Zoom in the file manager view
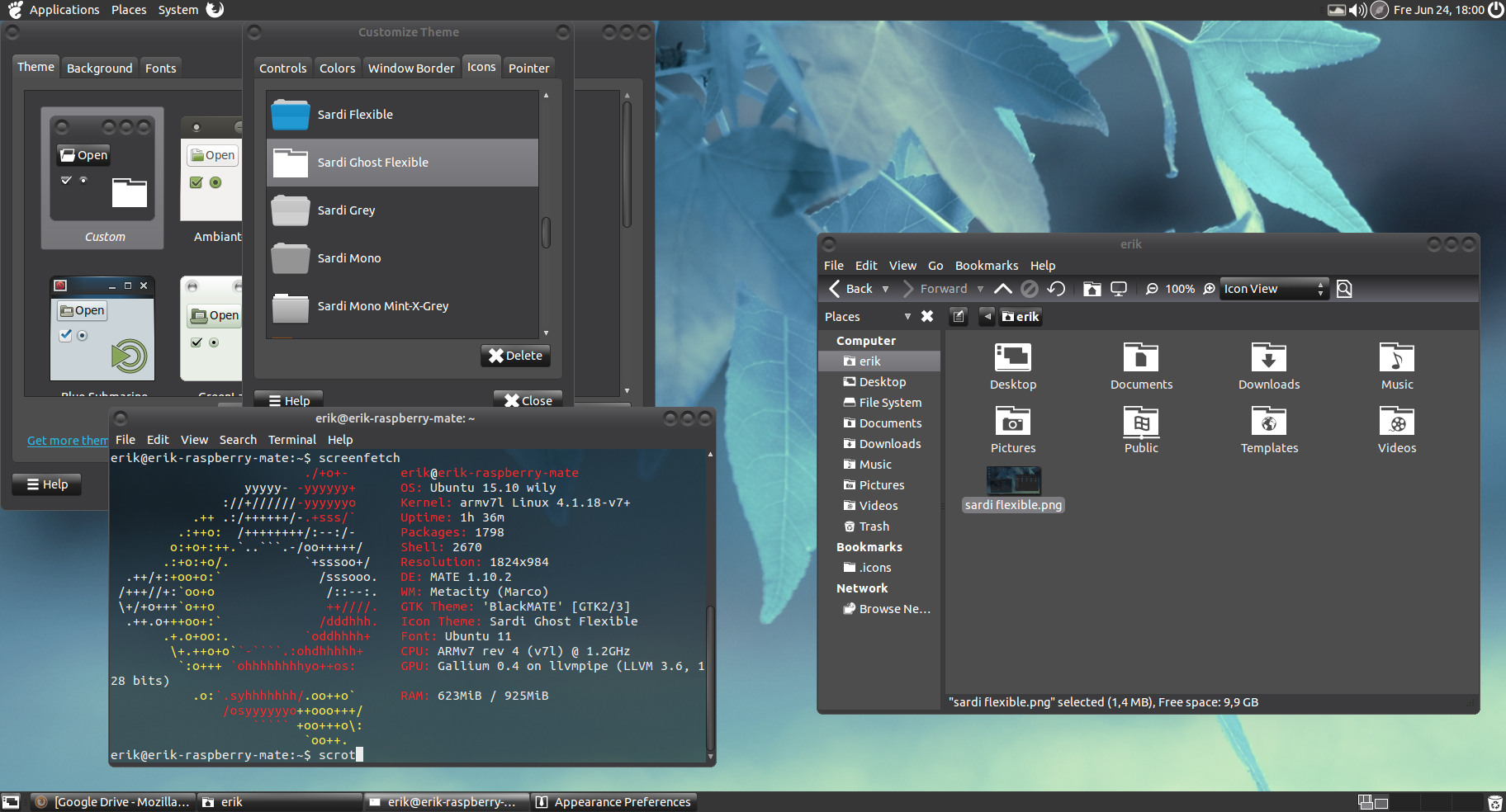This screenshot has width=1506, height=812. point(1210,289)
